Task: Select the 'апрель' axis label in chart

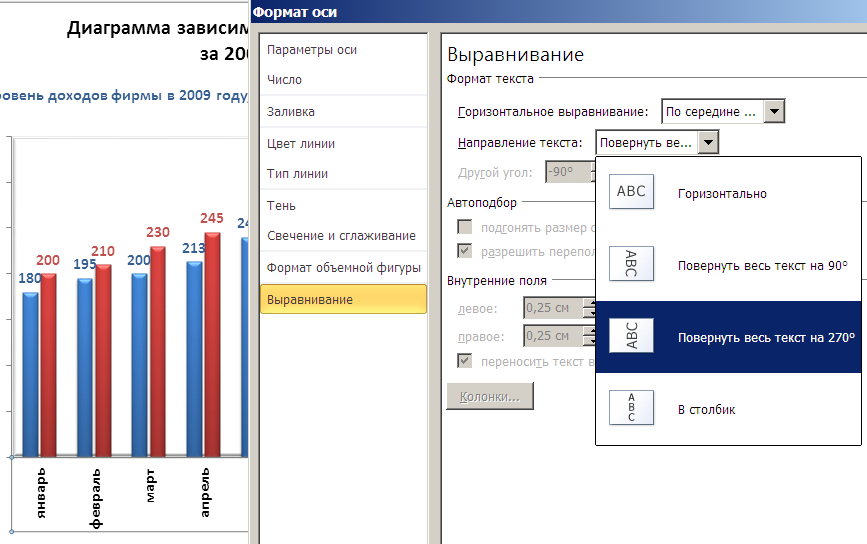Action: (x=205, y=493)
